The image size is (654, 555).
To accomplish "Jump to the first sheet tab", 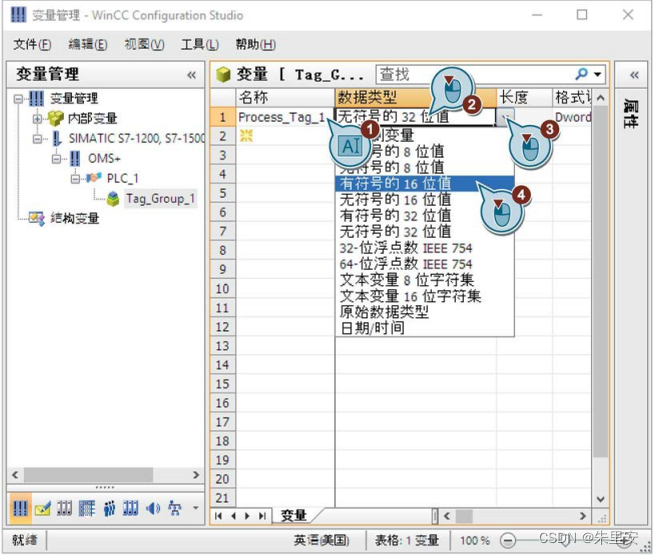I will tap(218, 516).
